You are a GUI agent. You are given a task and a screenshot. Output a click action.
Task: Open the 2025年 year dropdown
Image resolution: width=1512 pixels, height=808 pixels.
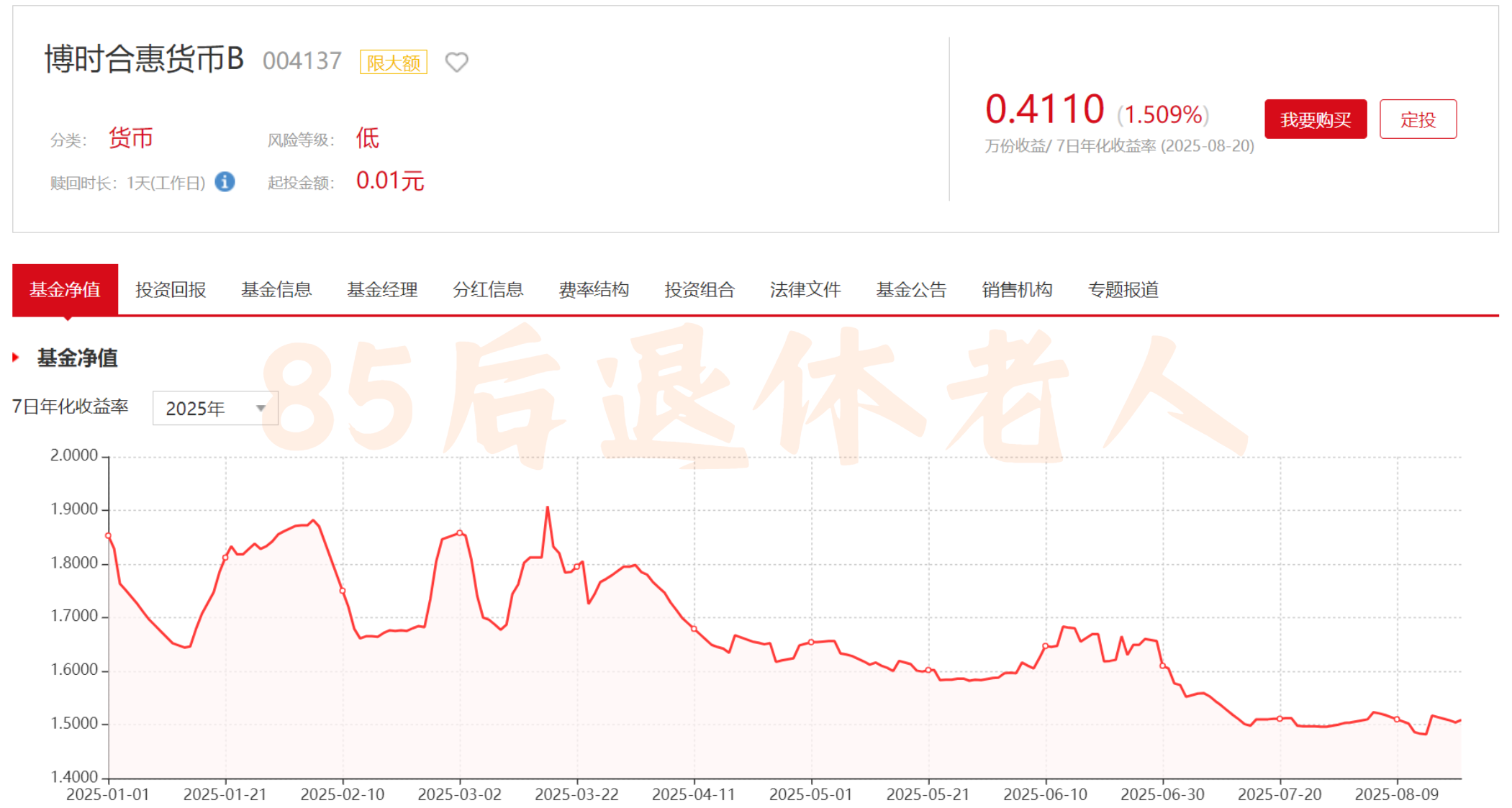[x=215, y=408]
